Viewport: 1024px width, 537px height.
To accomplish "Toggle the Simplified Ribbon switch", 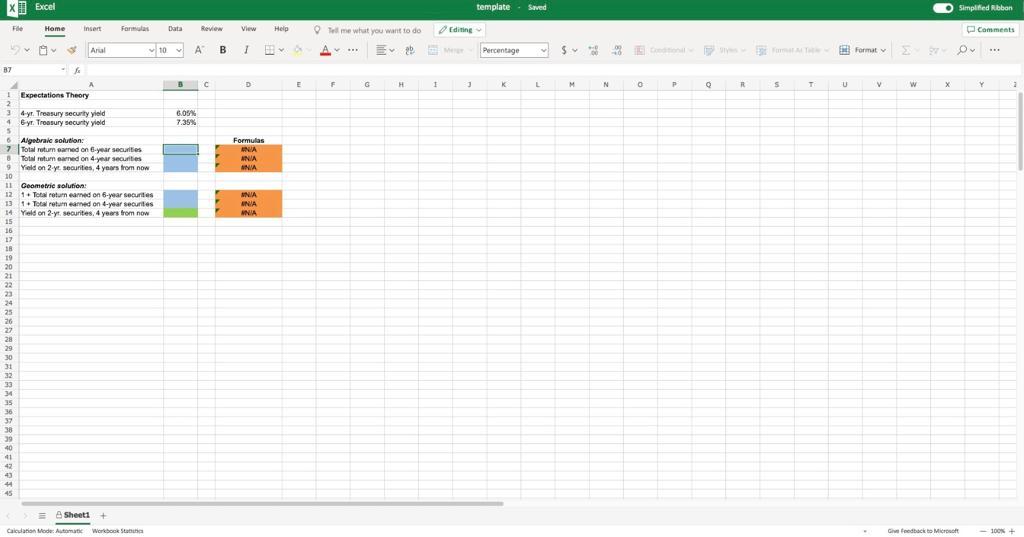I will [942, 8].
